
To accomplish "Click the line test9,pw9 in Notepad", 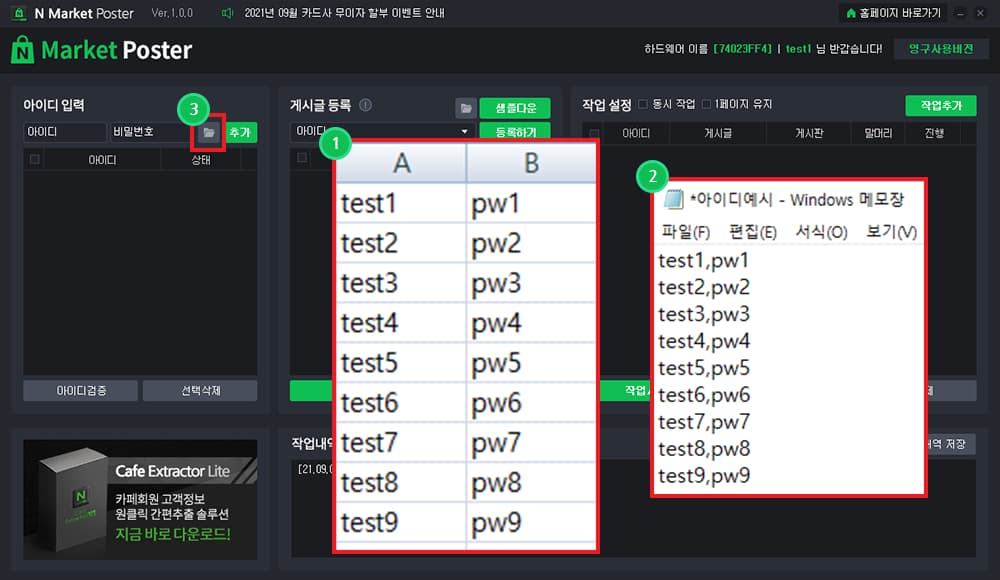I will click(x=704, y=476).
